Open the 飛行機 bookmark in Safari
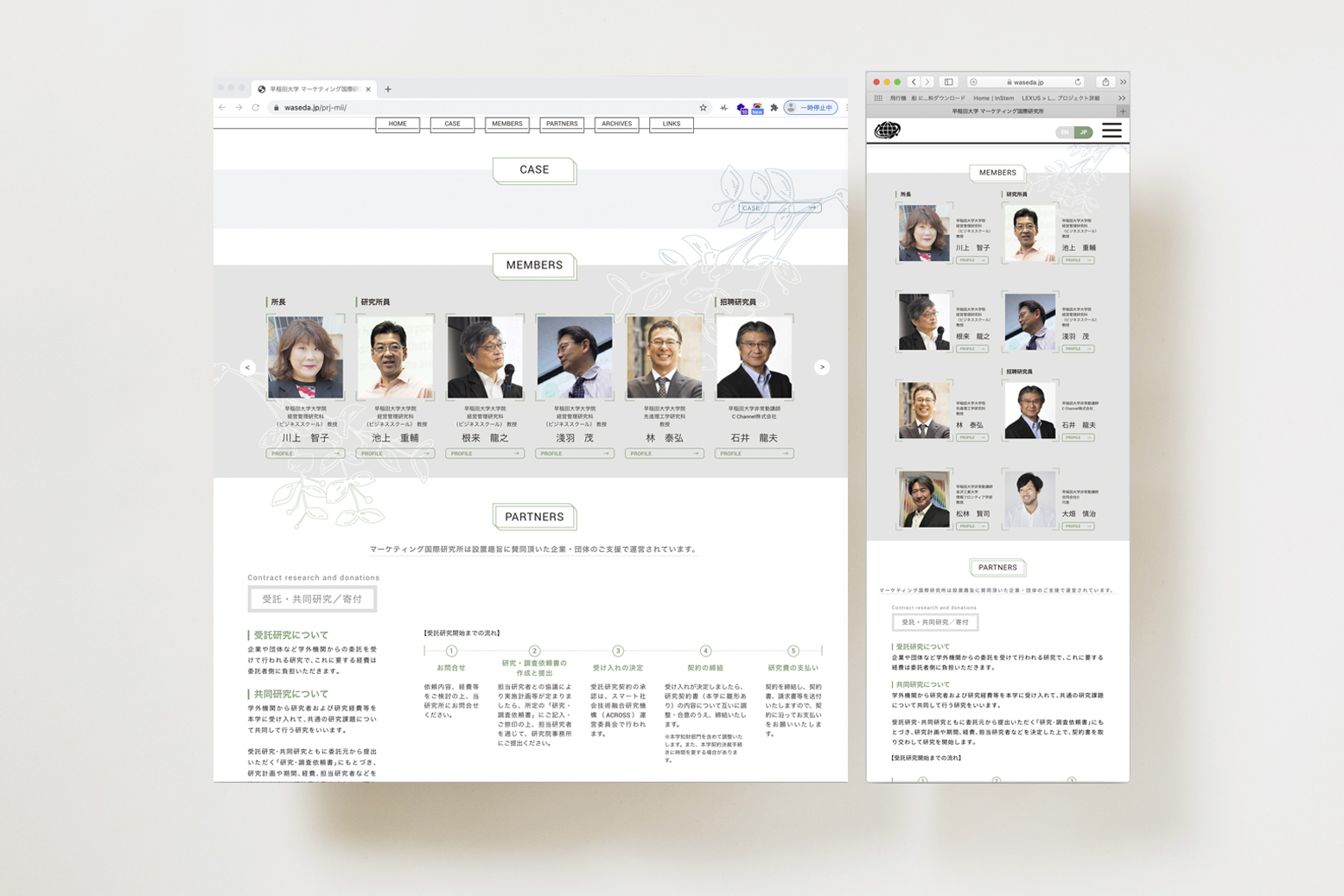This screenshot has width=1344, height=896. point(898,98)
